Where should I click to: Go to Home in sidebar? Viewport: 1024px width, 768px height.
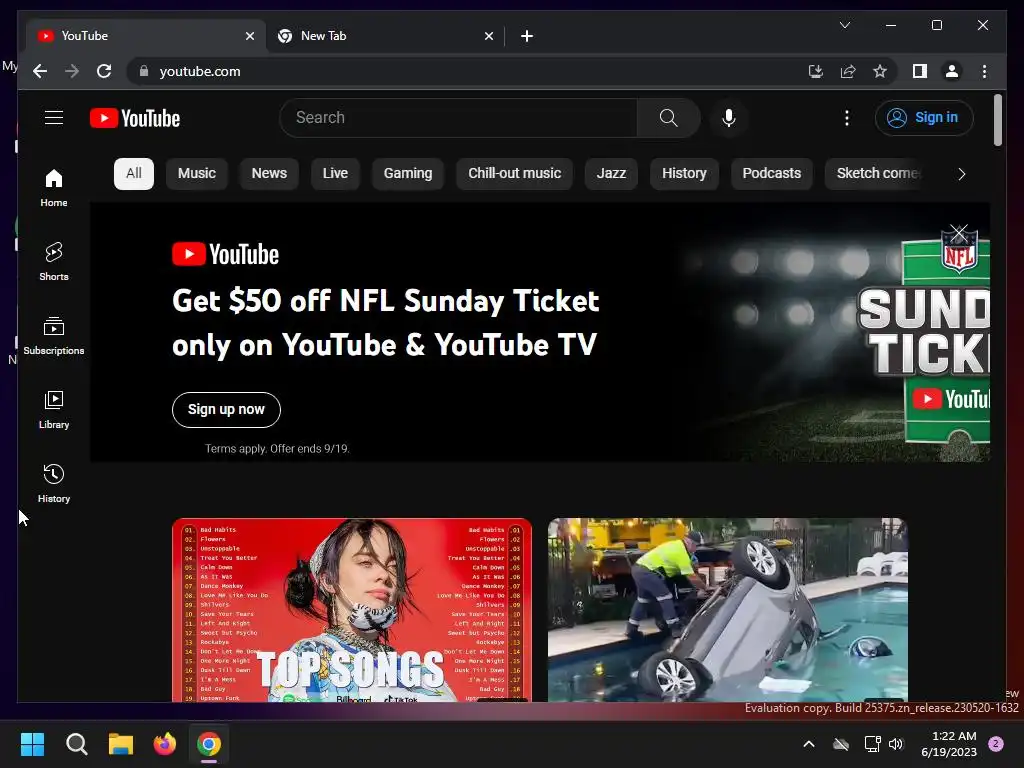point(54,188)
